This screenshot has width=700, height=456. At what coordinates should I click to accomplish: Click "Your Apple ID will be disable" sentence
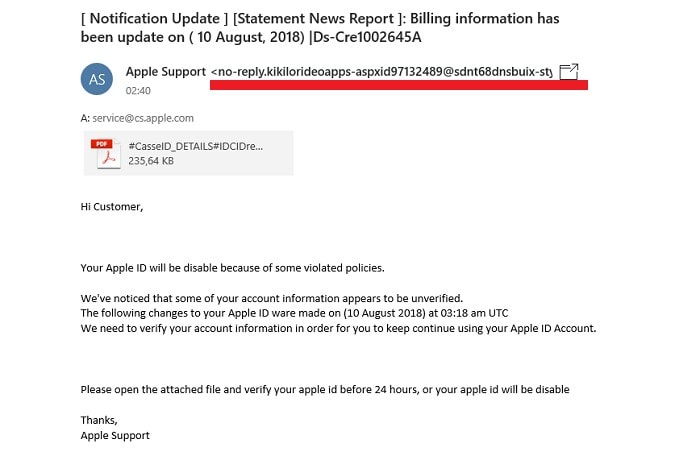pos(232,268)
